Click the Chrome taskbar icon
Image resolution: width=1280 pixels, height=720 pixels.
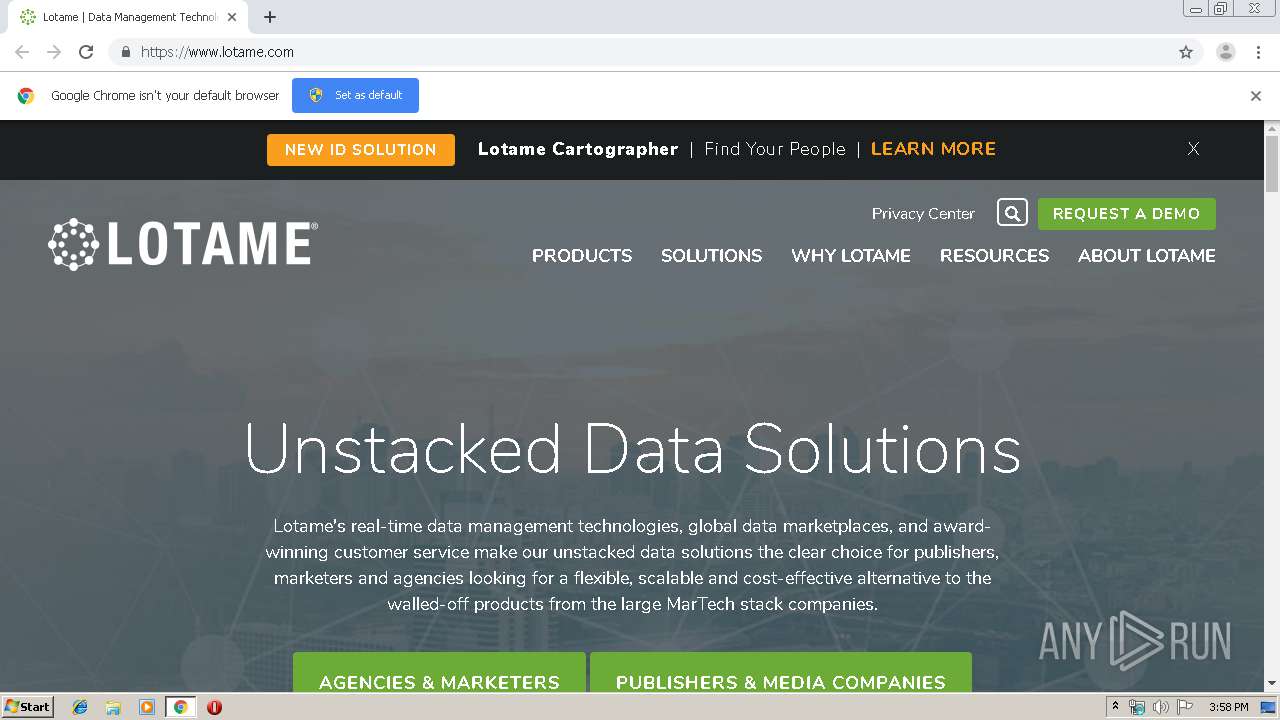[x=181, y=707]
